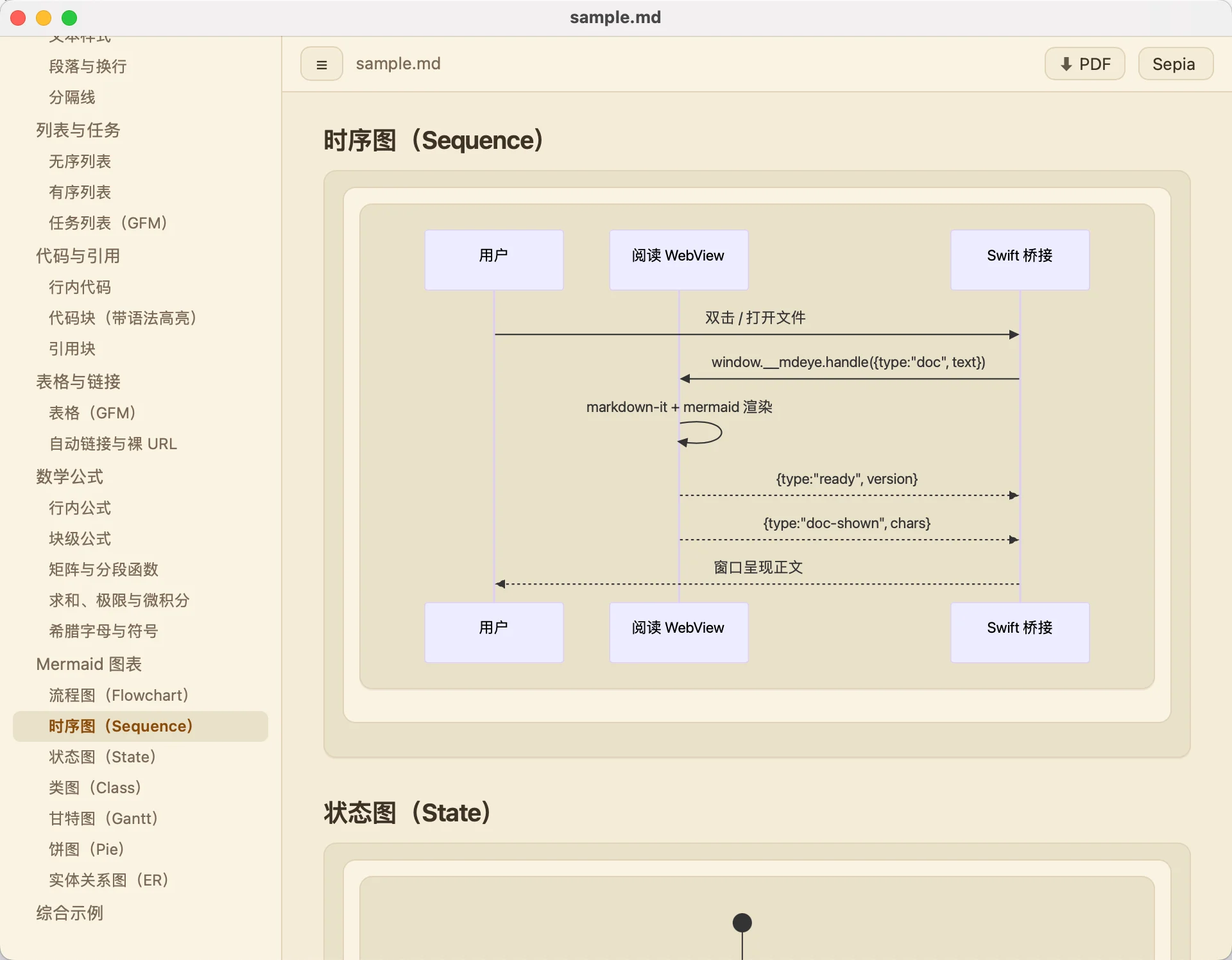Click the state diagram start node dot
The height and width of the screenshot is (960, 1232).
[x=742, y=923]
